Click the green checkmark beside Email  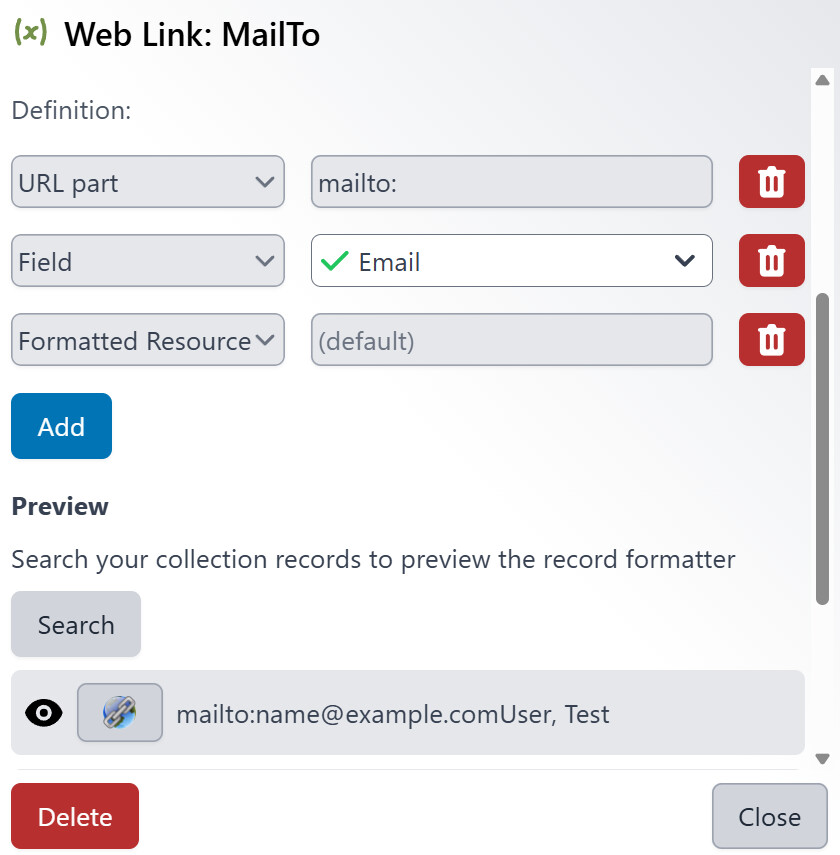click(334, 261)
